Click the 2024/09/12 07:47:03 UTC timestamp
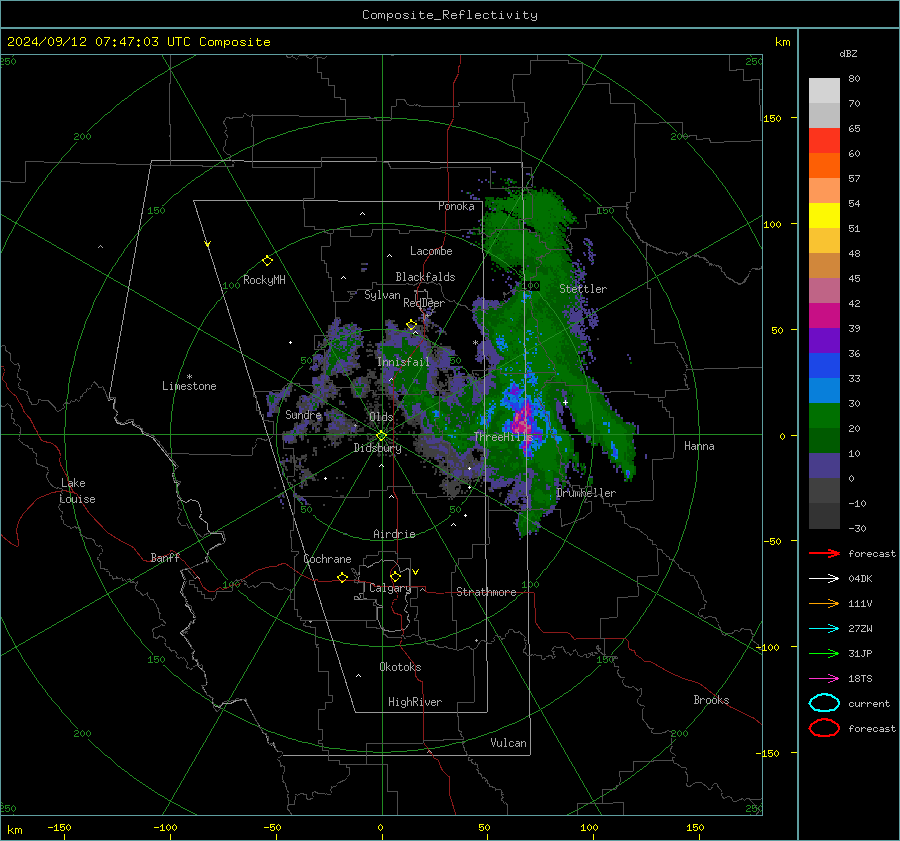The width and height of the screenshot is (900, 841). (99, 42)
